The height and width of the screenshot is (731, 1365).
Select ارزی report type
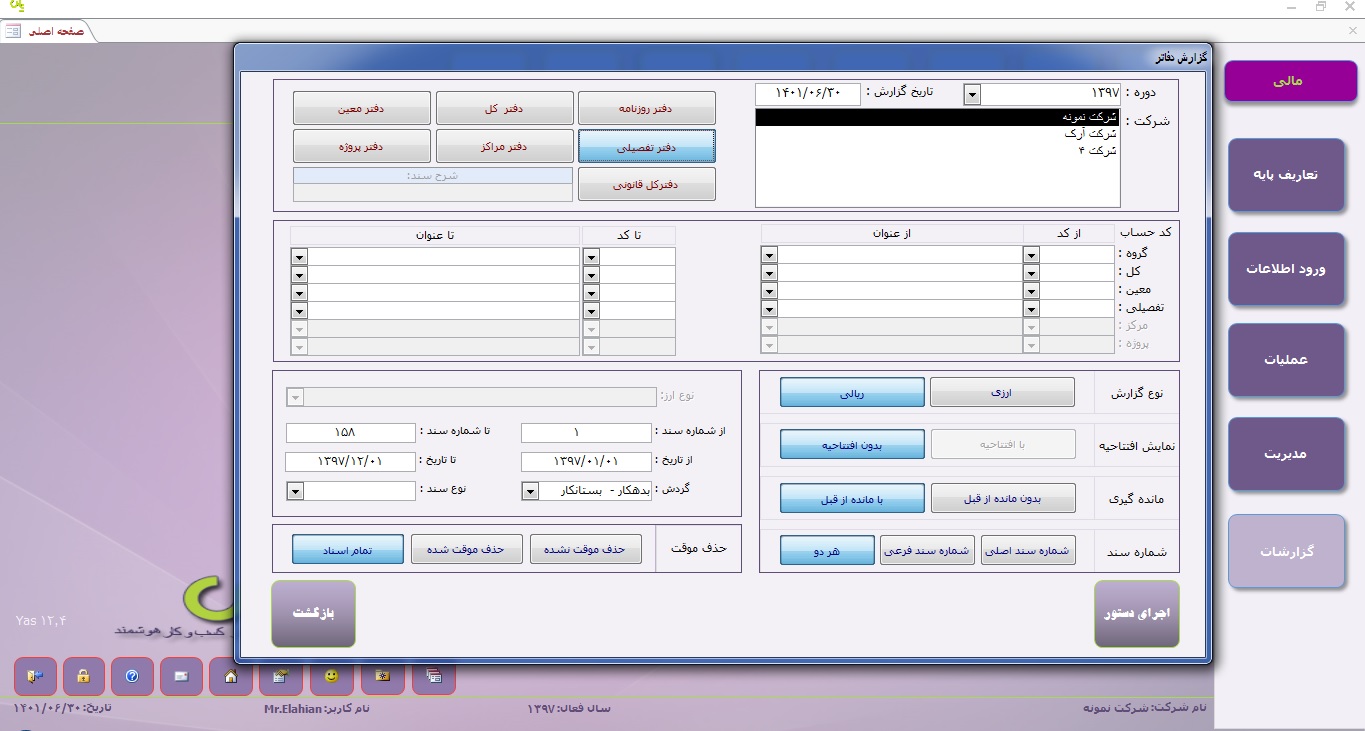[1002, 393]
